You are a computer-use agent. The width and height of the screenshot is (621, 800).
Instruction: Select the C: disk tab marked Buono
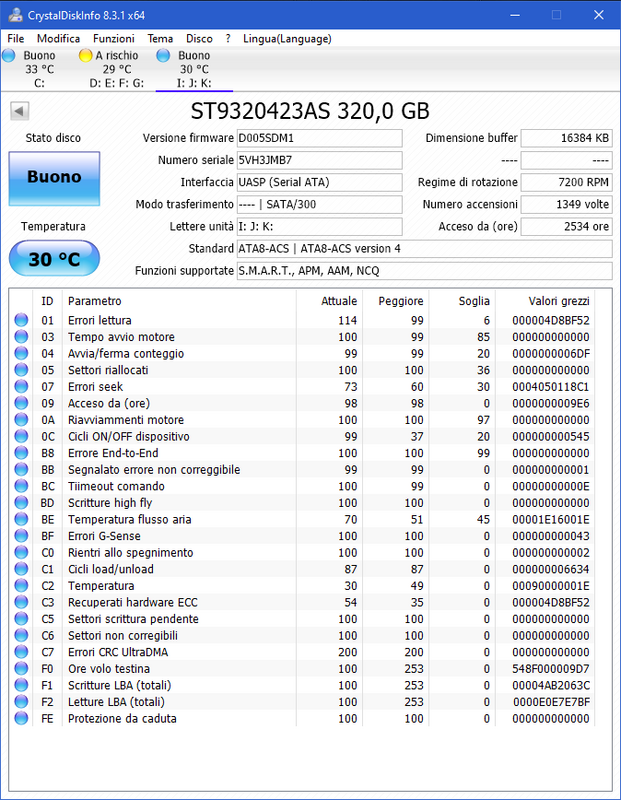pos(39,69)
